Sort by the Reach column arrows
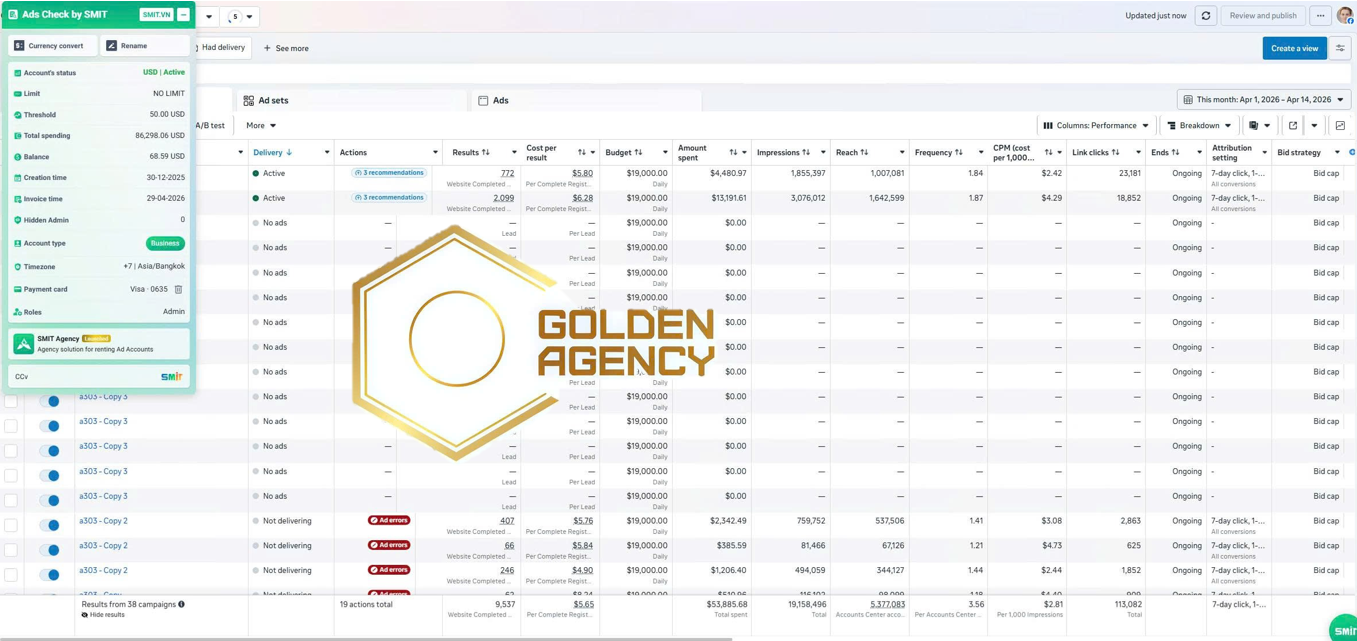This screenshot has height=641, width=1357. click(x=864, y=153)
